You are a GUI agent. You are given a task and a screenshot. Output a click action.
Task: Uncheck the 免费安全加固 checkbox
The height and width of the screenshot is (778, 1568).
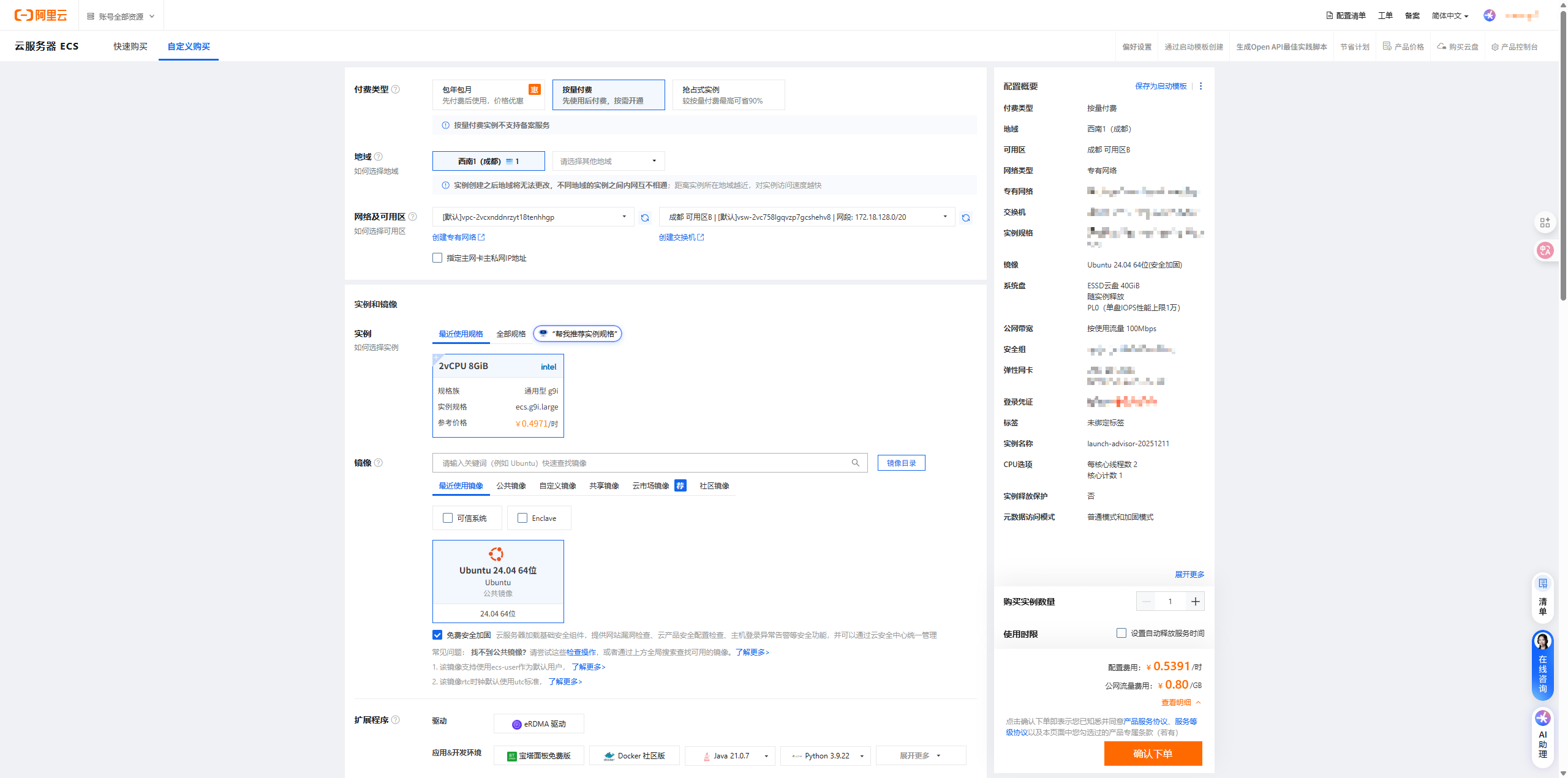(x=437, y=635)
